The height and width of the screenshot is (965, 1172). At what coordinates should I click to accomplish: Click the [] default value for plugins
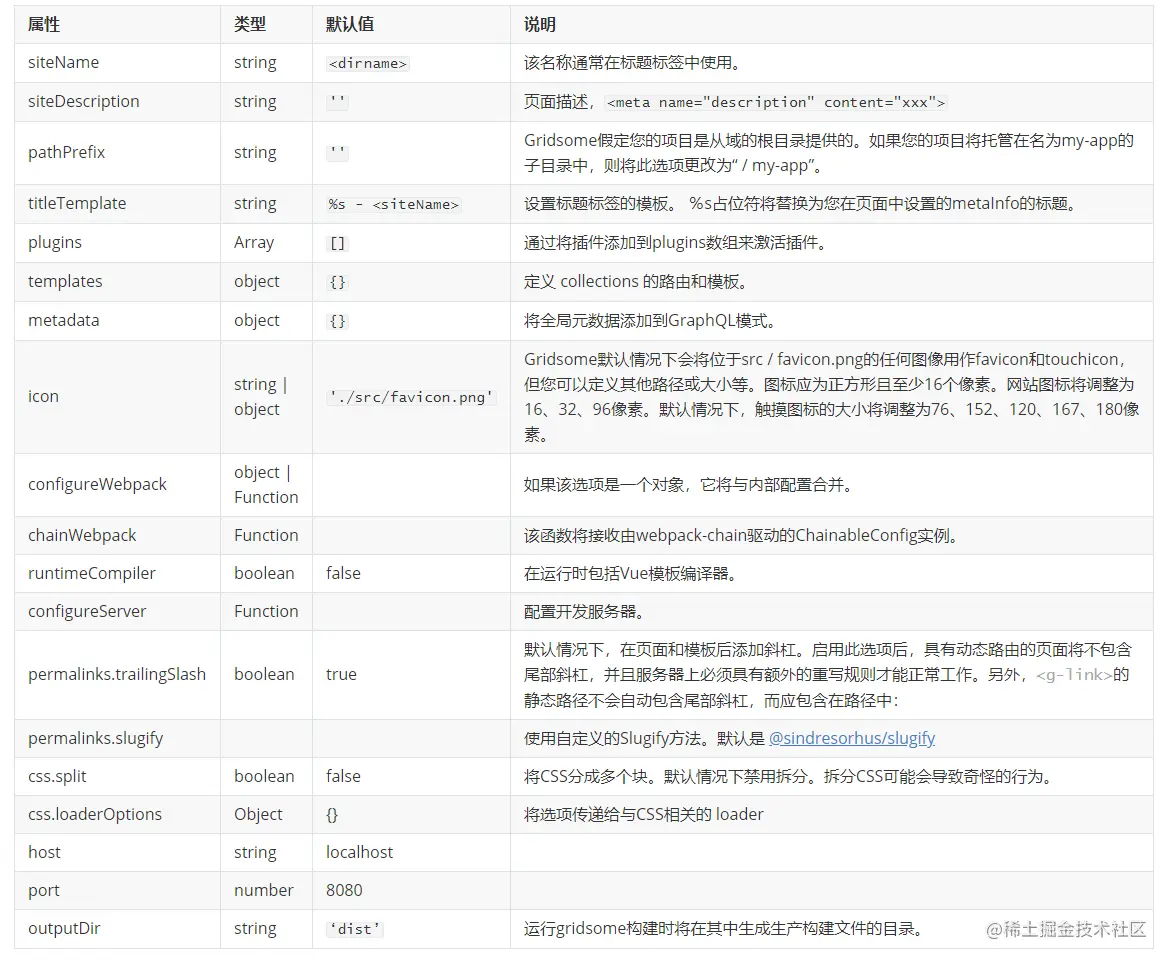[x=338, y=244]
